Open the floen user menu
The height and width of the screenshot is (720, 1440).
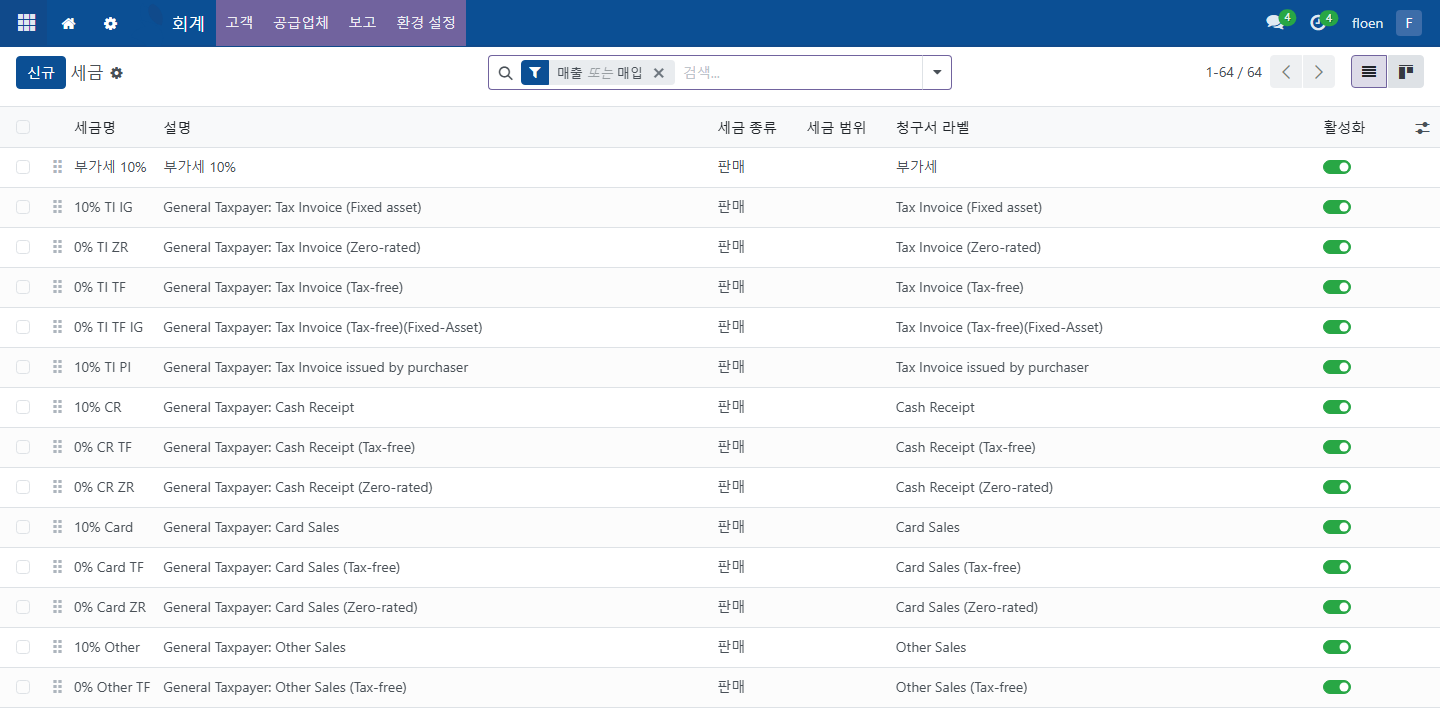pyautogui.click(x=1367, y=23)
